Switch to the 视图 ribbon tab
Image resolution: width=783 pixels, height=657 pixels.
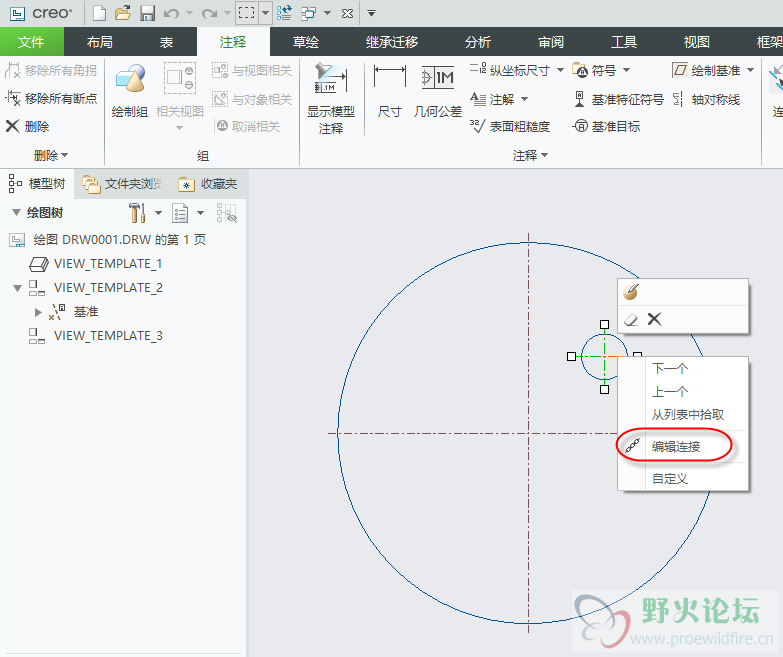pyautogui.click(x=697, y=42)
